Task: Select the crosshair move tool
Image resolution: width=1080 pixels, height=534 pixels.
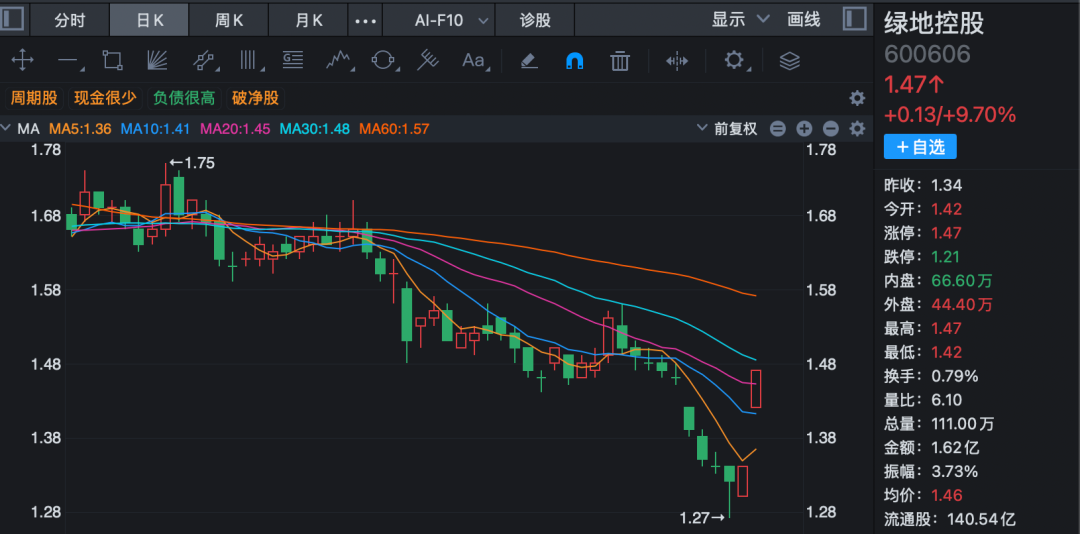Action: 22,61
